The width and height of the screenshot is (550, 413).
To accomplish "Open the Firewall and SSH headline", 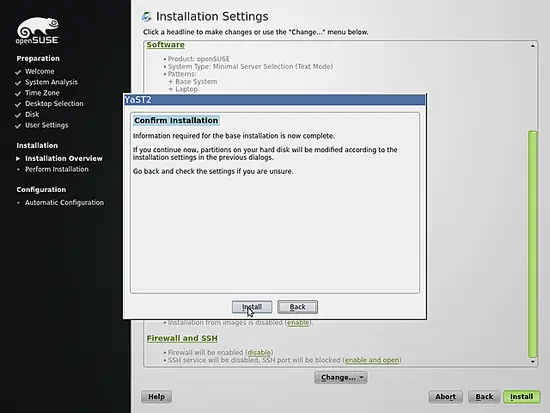I will click(182, 338).
